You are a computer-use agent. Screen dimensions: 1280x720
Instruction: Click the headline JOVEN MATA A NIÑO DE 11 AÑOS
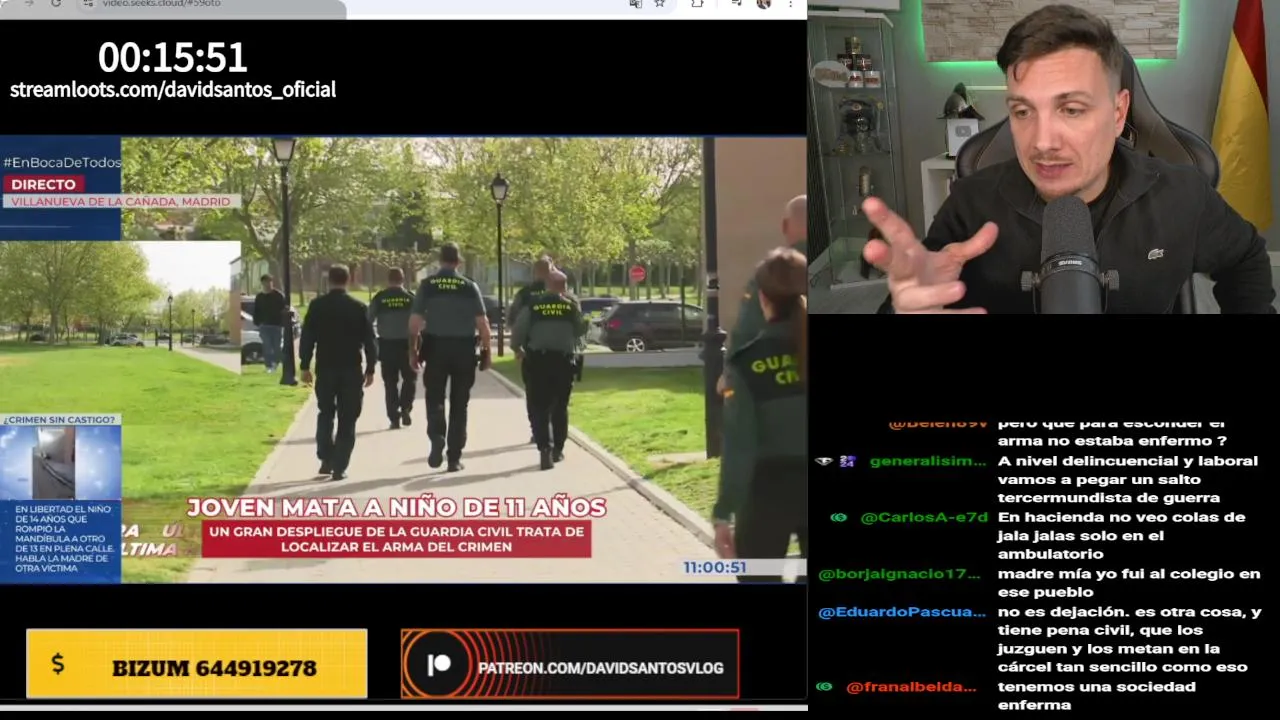396,508
